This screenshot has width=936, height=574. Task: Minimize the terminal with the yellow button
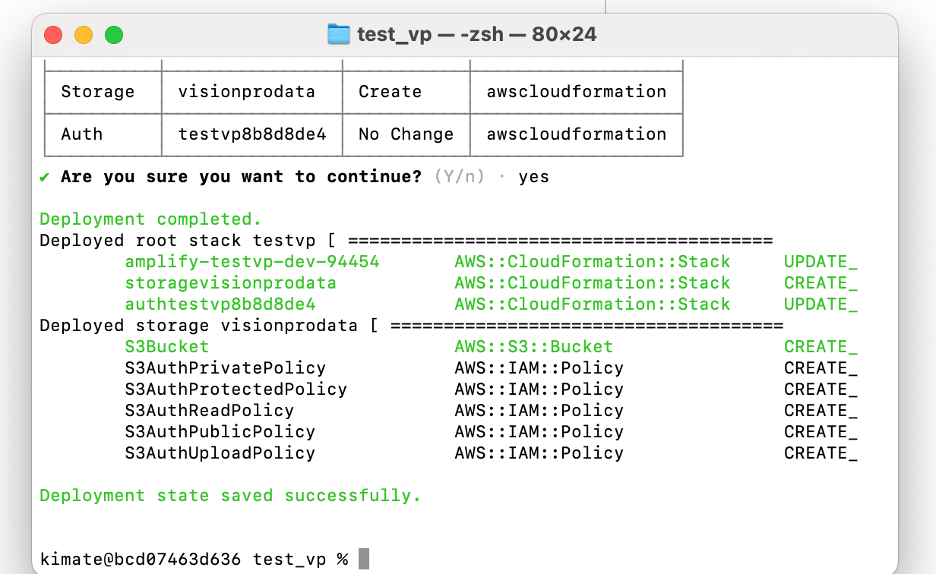(83, 35)
